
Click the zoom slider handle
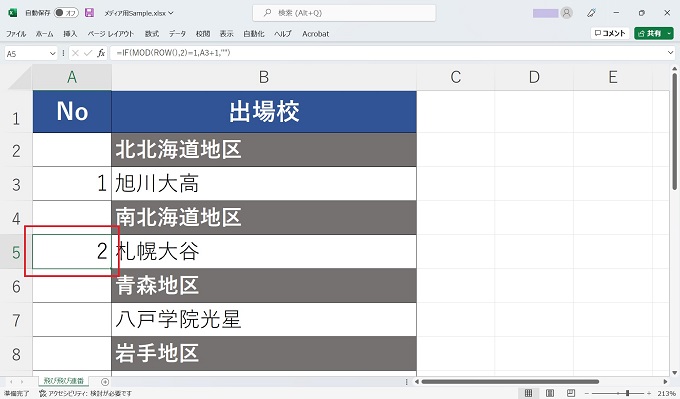pos(627,393)
